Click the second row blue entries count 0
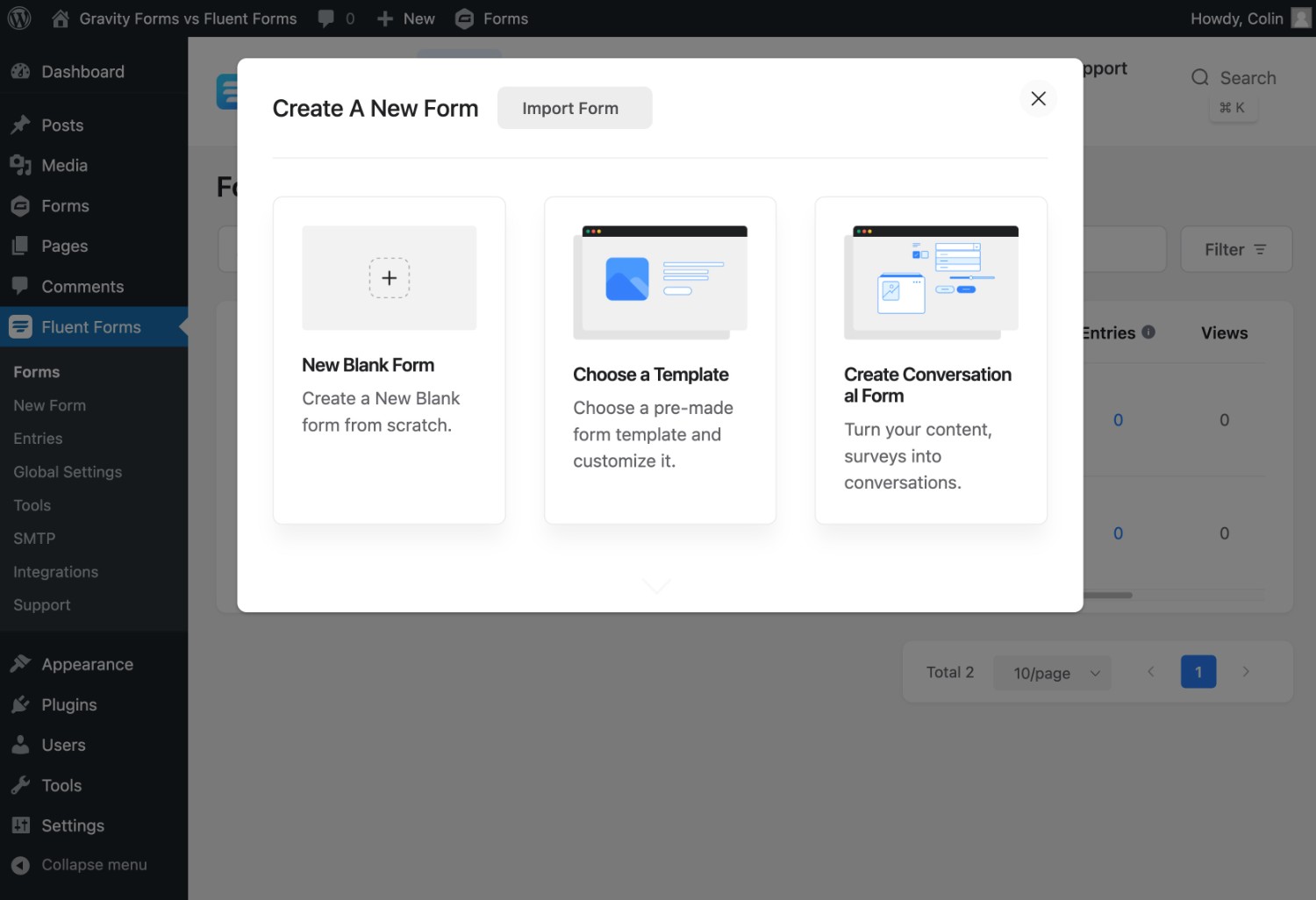Screen dimensions: 1316x900 (x=1118, y=533)
